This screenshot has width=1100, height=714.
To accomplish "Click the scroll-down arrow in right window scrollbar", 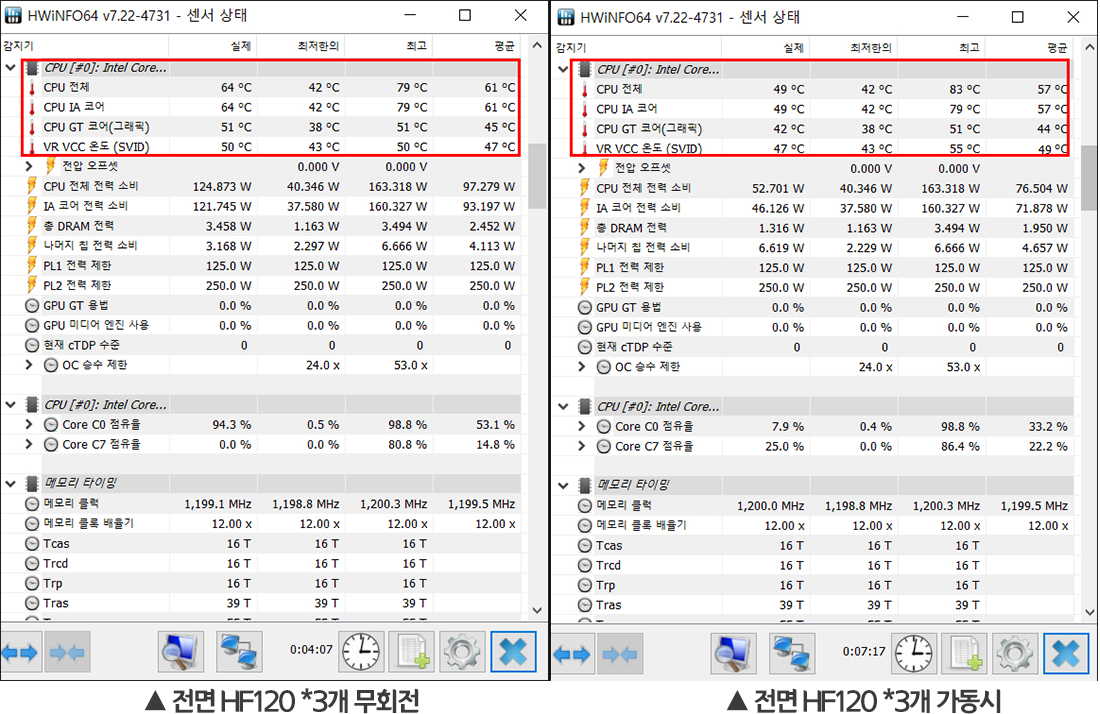I will click(1089, 612).
